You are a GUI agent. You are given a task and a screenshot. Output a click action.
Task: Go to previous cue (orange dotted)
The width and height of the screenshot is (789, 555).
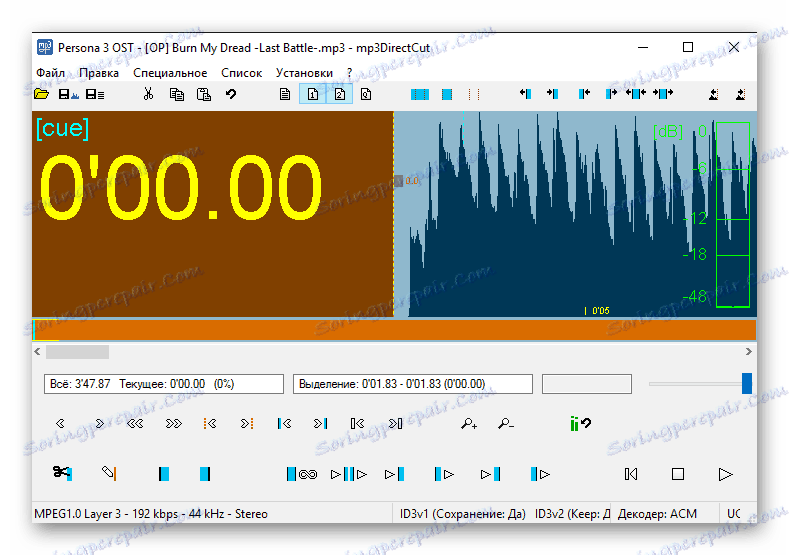[210, 424]
